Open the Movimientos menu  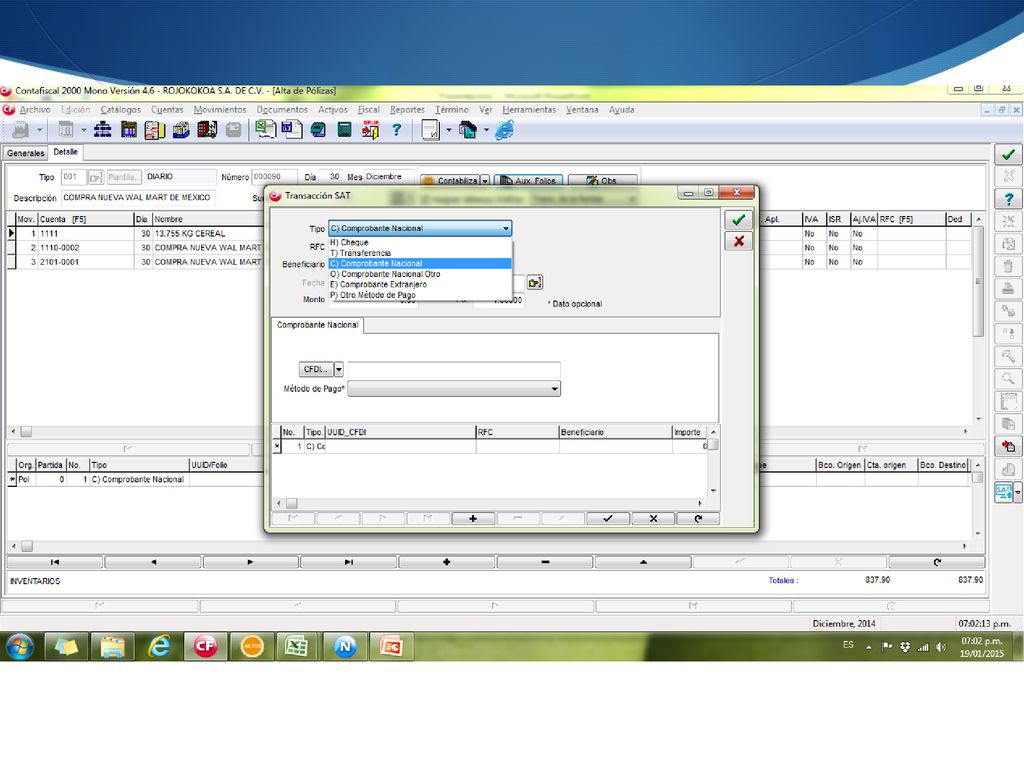220,110
